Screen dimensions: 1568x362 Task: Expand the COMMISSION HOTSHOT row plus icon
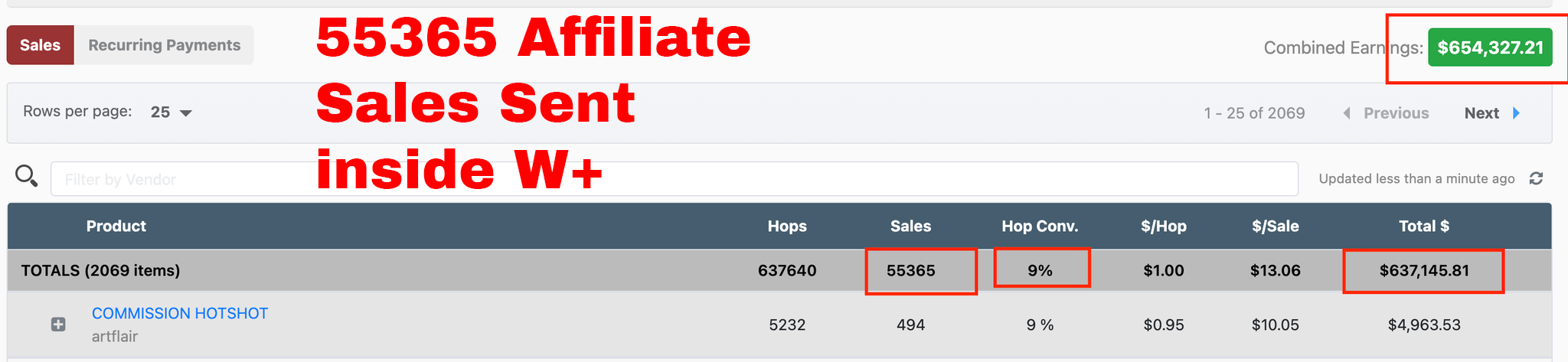tap(58, 324)
